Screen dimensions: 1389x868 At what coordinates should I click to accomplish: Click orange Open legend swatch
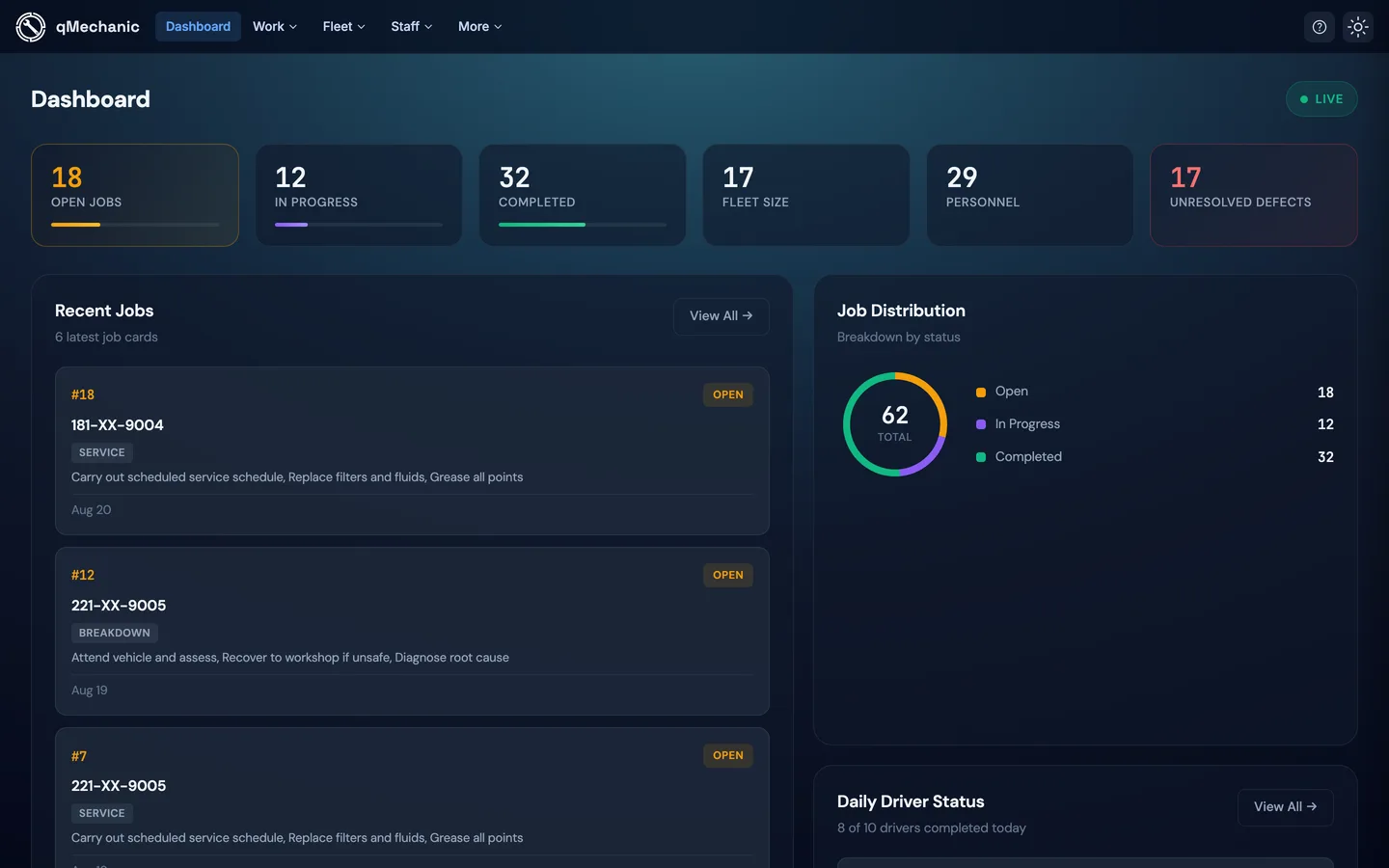[x=981, y=393]
